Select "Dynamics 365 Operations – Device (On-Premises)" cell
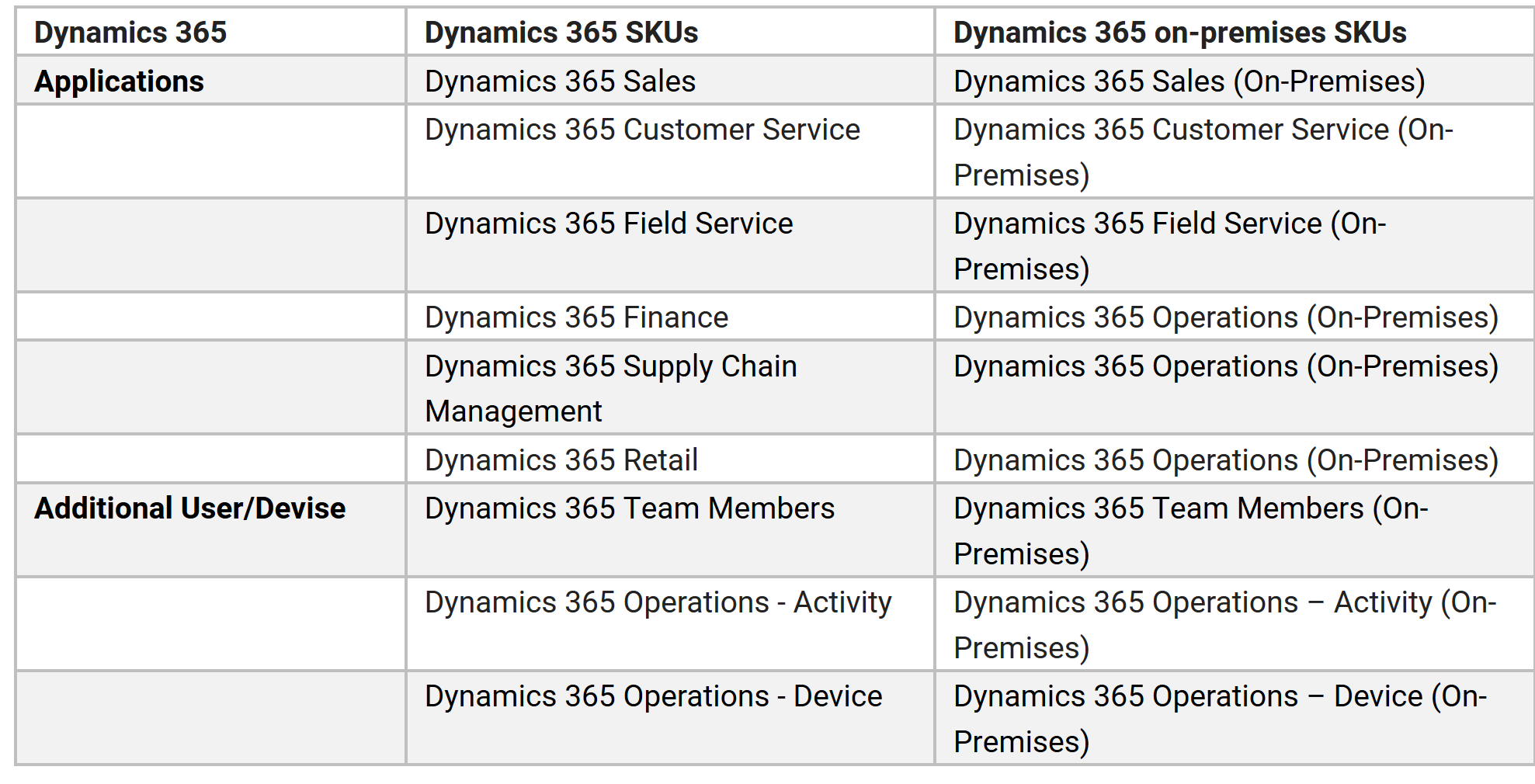The image size is (1535, 784). [x=1220, y=718]
